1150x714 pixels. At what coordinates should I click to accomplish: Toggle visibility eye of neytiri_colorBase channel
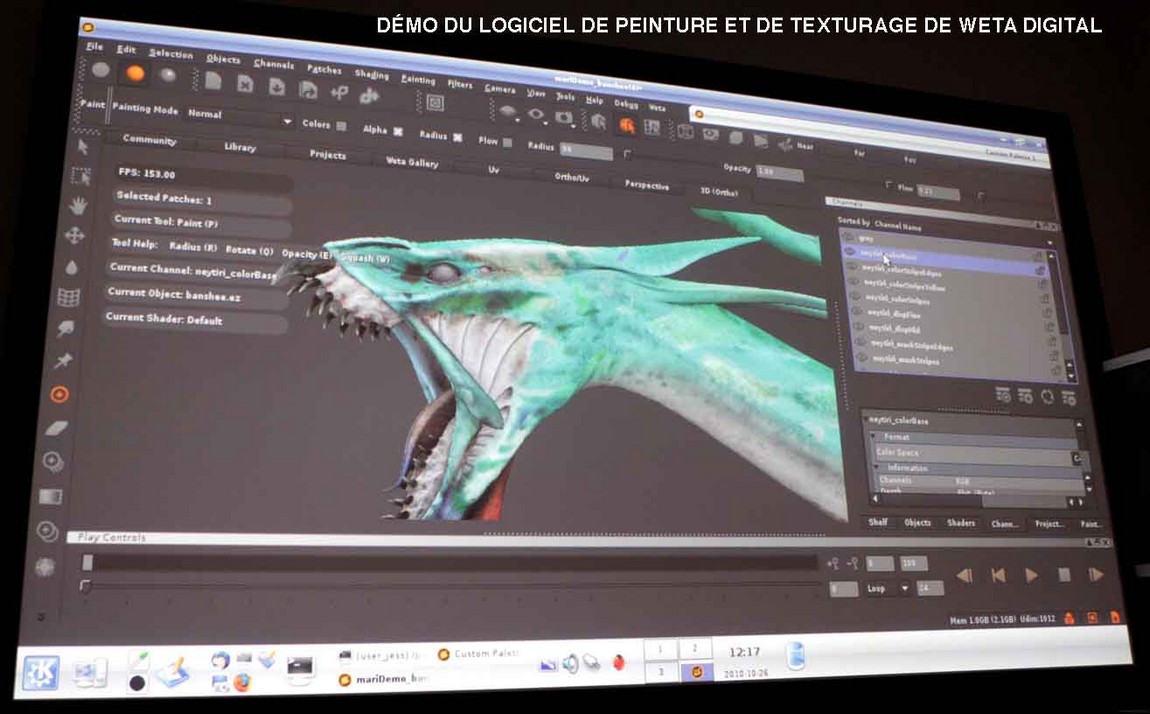pyautogui.click(x=851, y=252)
